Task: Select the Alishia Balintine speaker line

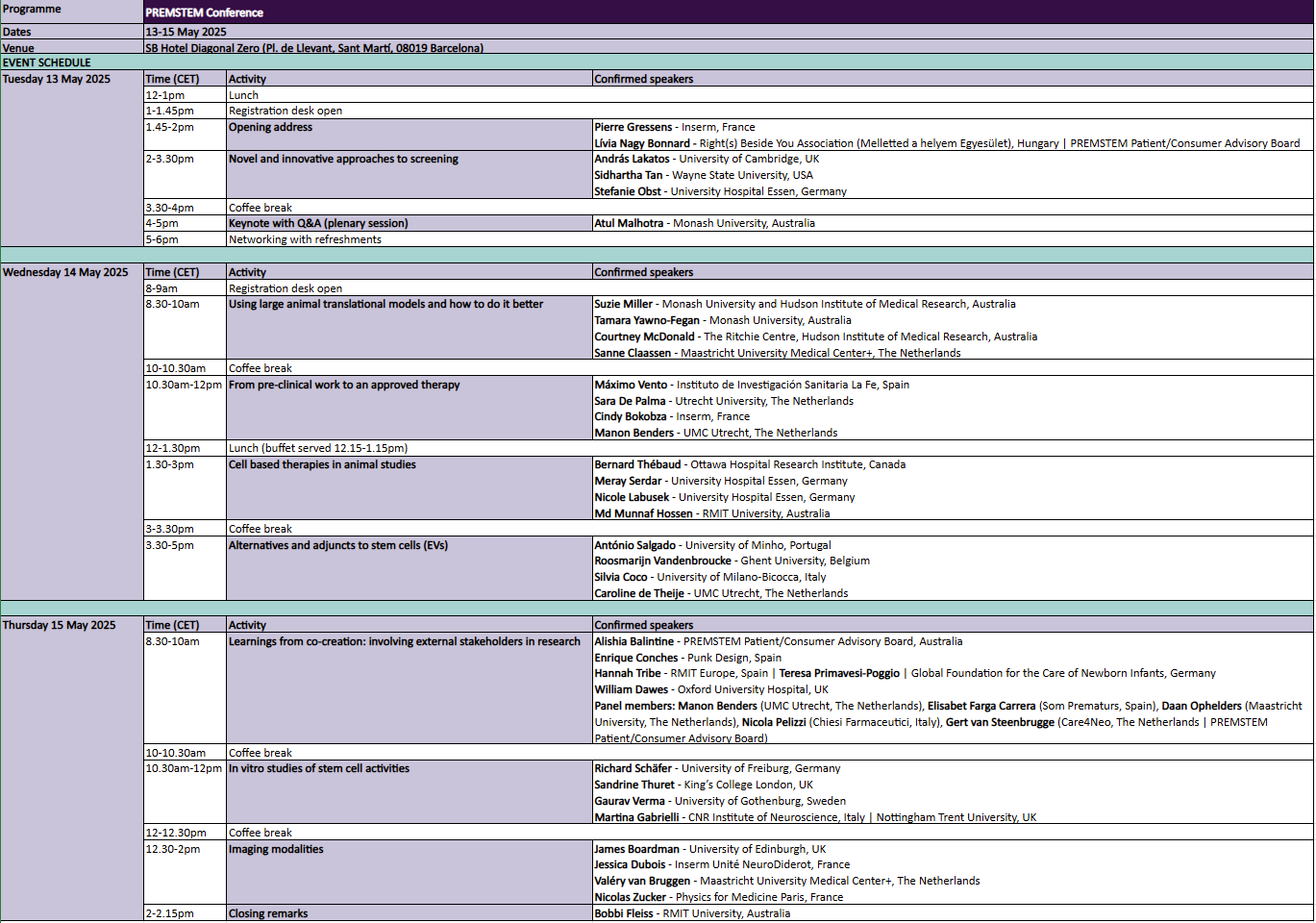Action: coord(779,641)
